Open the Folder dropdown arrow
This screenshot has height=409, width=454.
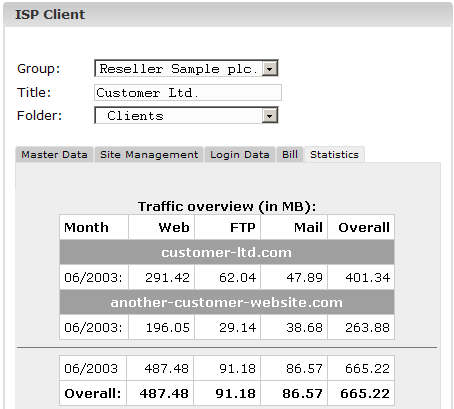click(x=269, y=116)
